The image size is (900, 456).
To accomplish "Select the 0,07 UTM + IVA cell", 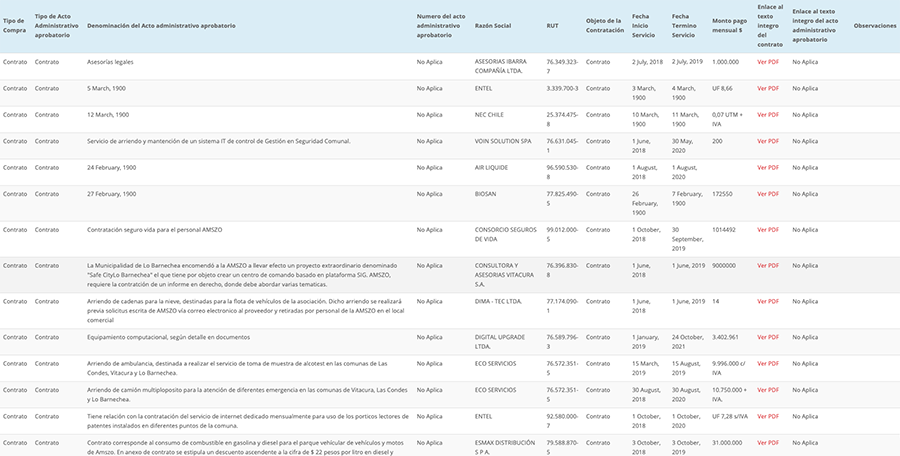I will coord(727,119).
